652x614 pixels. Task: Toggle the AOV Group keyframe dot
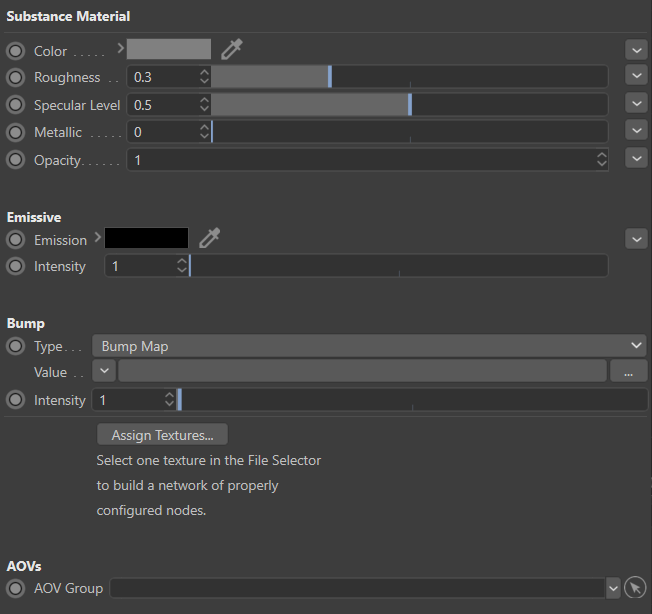pyautogui.click(x=15, y=588)
